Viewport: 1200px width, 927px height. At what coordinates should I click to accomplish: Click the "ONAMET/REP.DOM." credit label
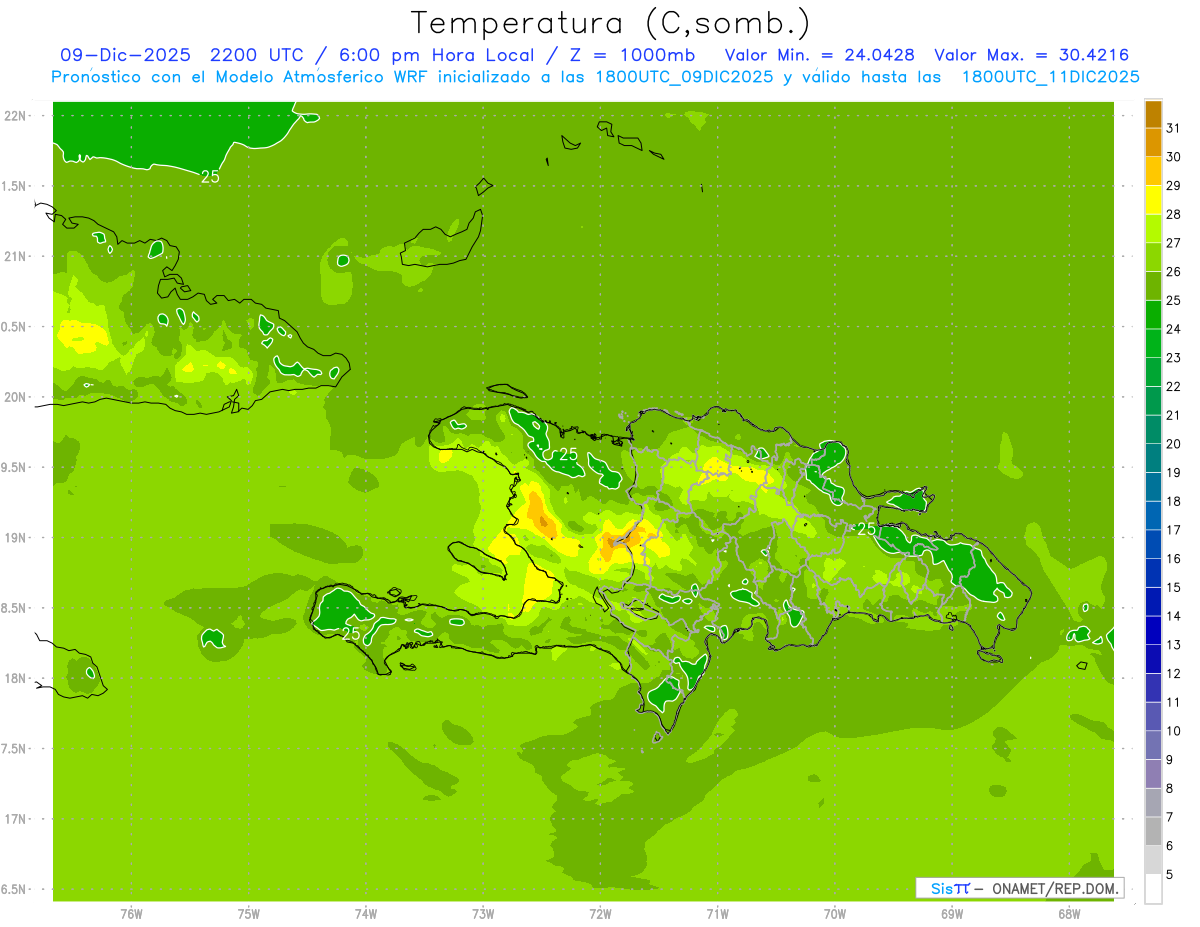1057,888
